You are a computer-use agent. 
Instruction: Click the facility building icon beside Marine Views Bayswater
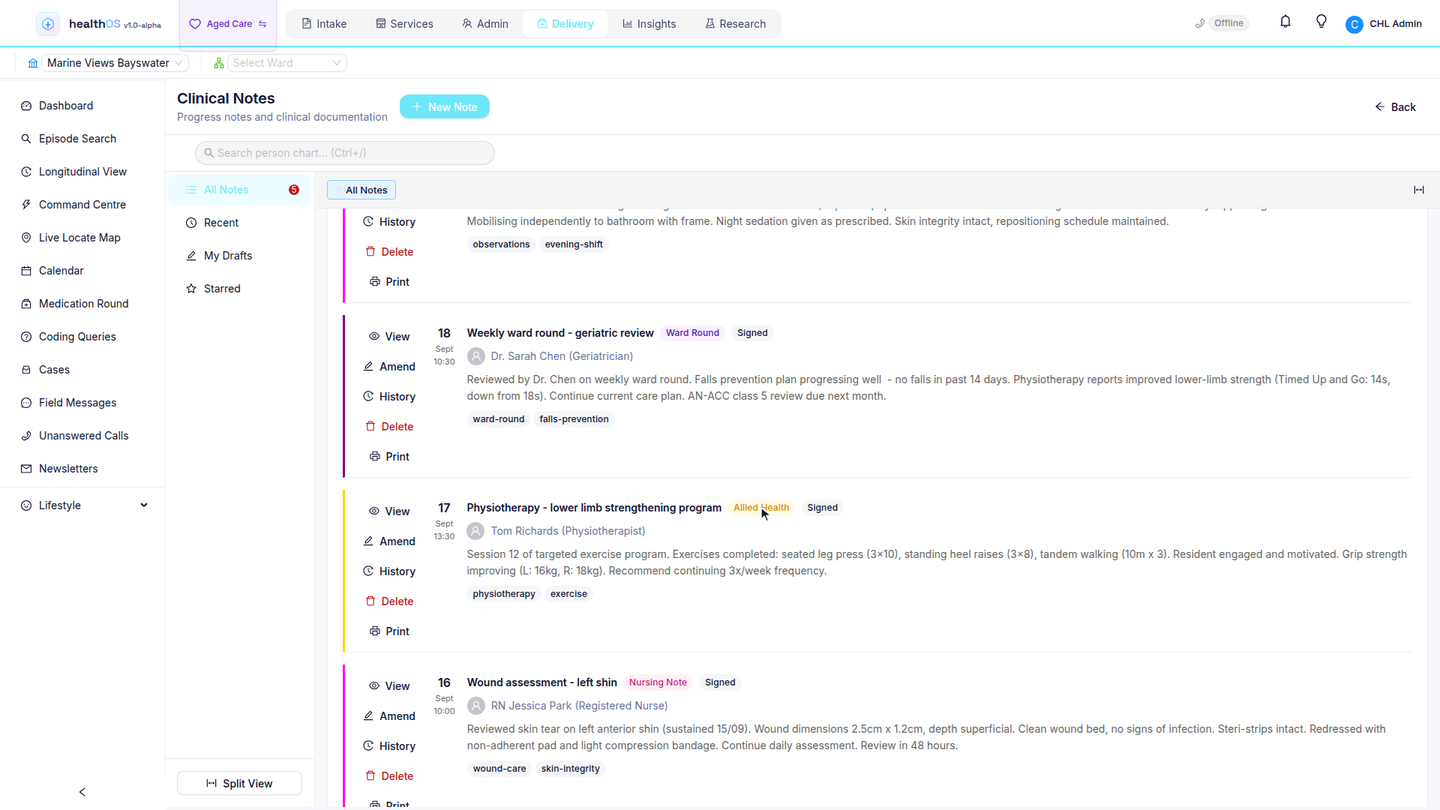pos(33,63)
